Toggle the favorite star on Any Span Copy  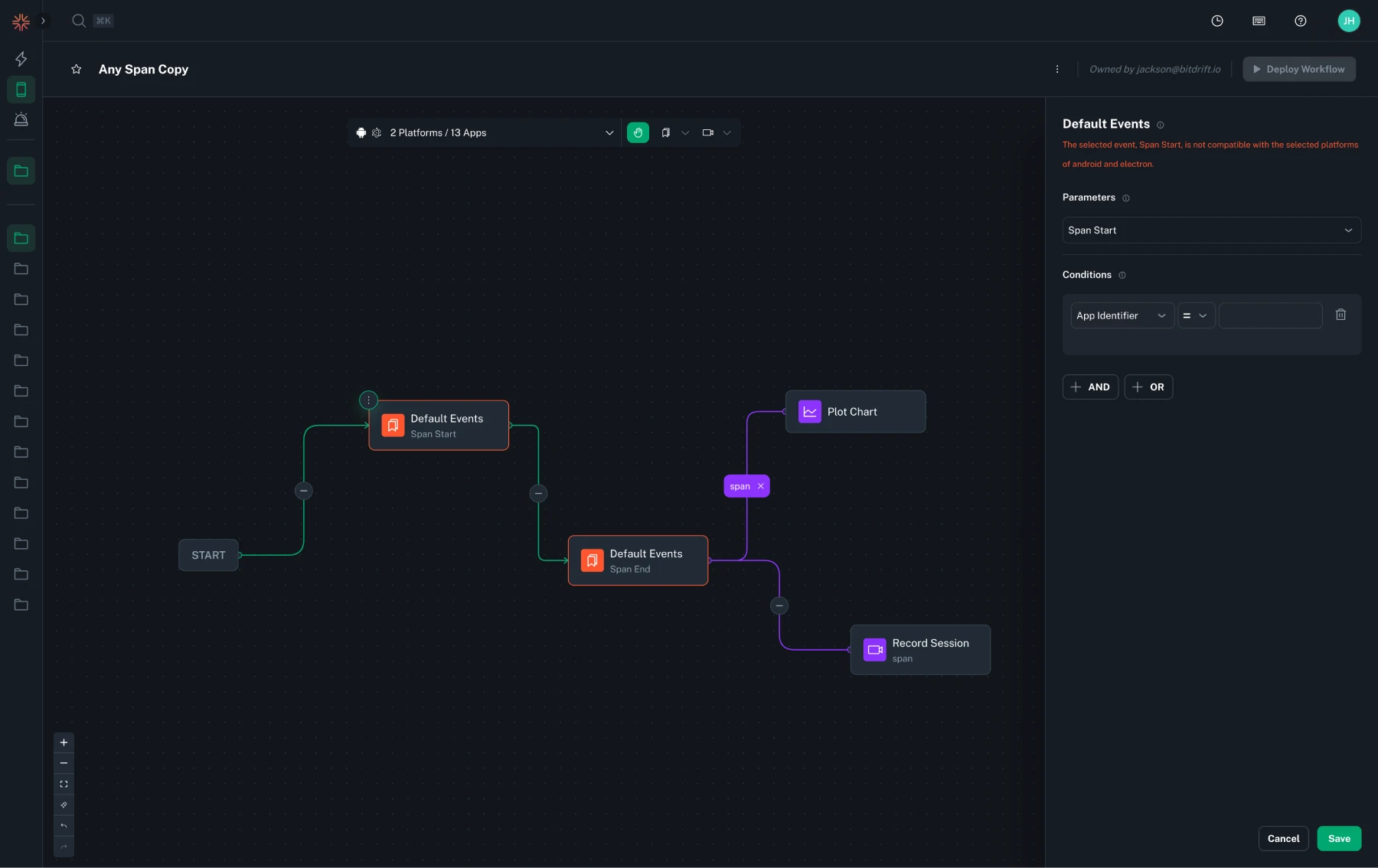76,69
